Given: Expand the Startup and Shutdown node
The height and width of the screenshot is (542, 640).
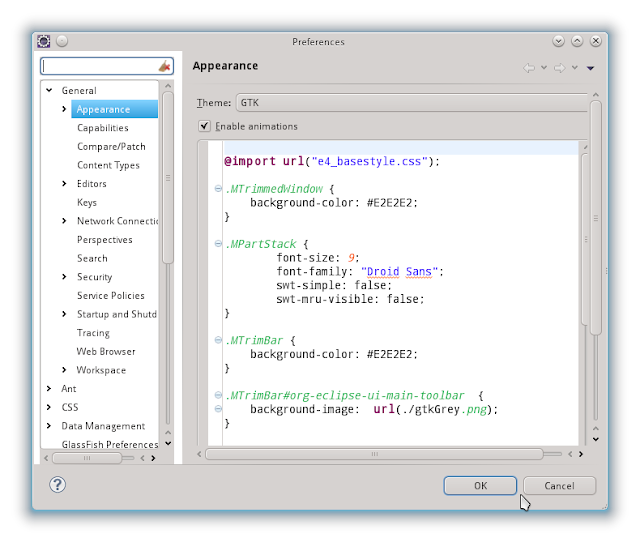Looking at the screenshot, I should [x=64, y=314].
